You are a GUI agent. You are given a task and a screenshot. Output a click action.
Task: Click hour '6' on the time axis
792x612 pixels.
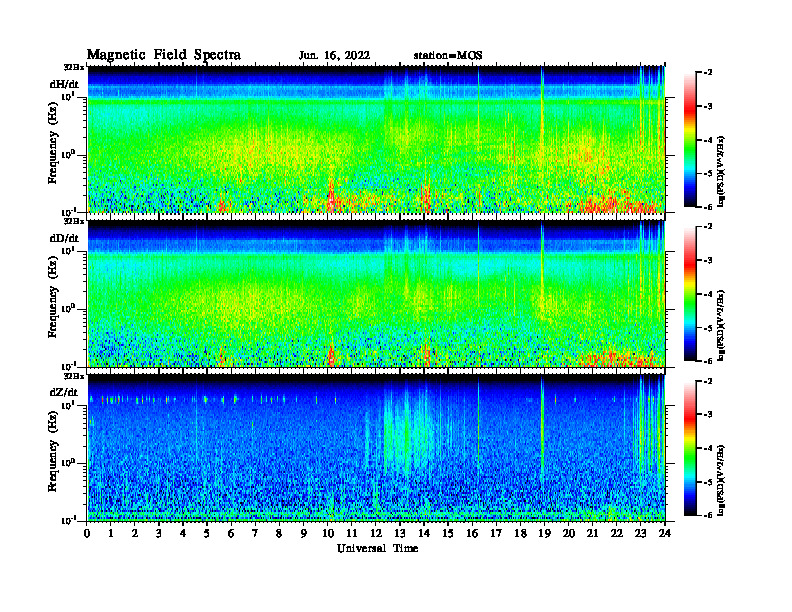231,533
